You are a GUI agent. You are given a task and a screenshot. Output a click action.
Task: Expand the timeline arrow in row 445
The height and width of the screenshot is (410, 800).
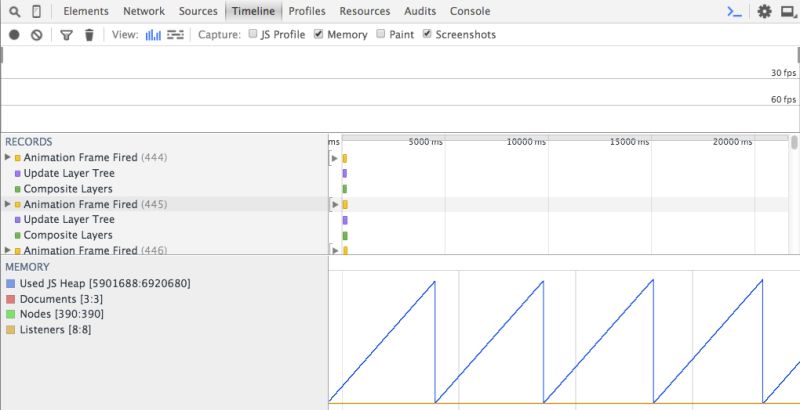pos(335,204)
